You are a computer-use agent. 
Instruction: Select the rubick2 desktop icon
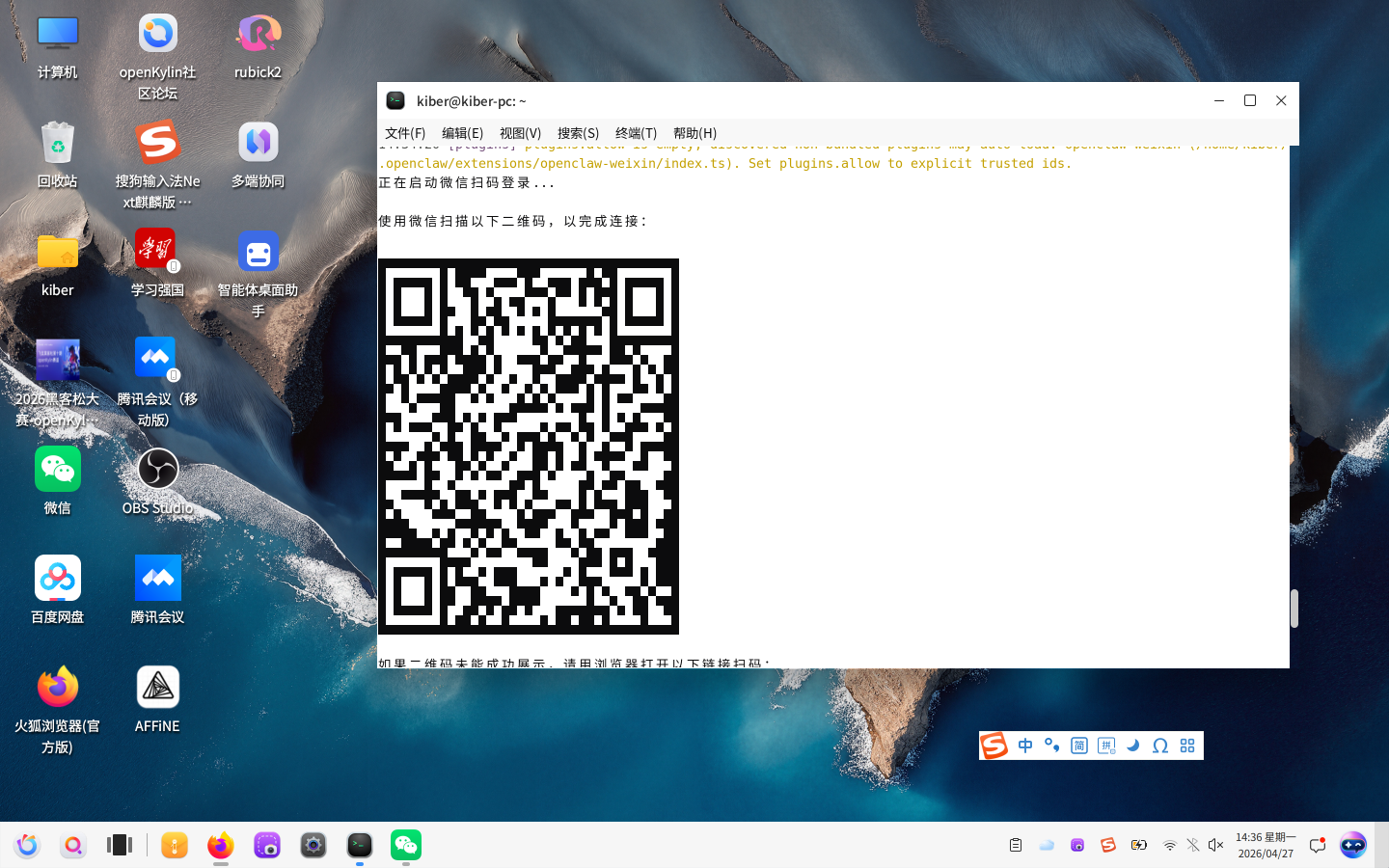[x=258, y=46]
